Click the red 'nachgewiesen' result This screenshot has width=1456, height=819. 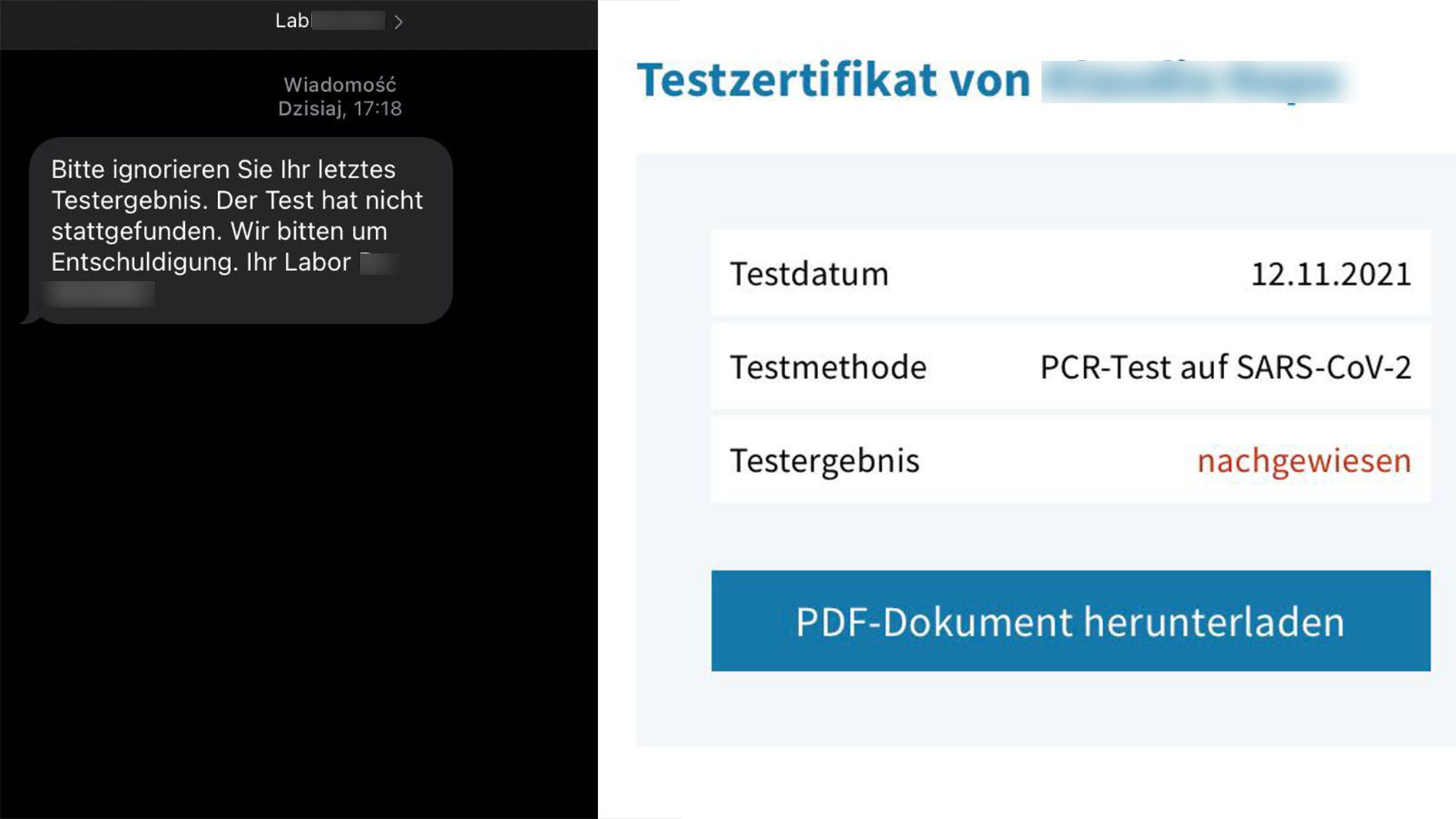click(1303, 461)
